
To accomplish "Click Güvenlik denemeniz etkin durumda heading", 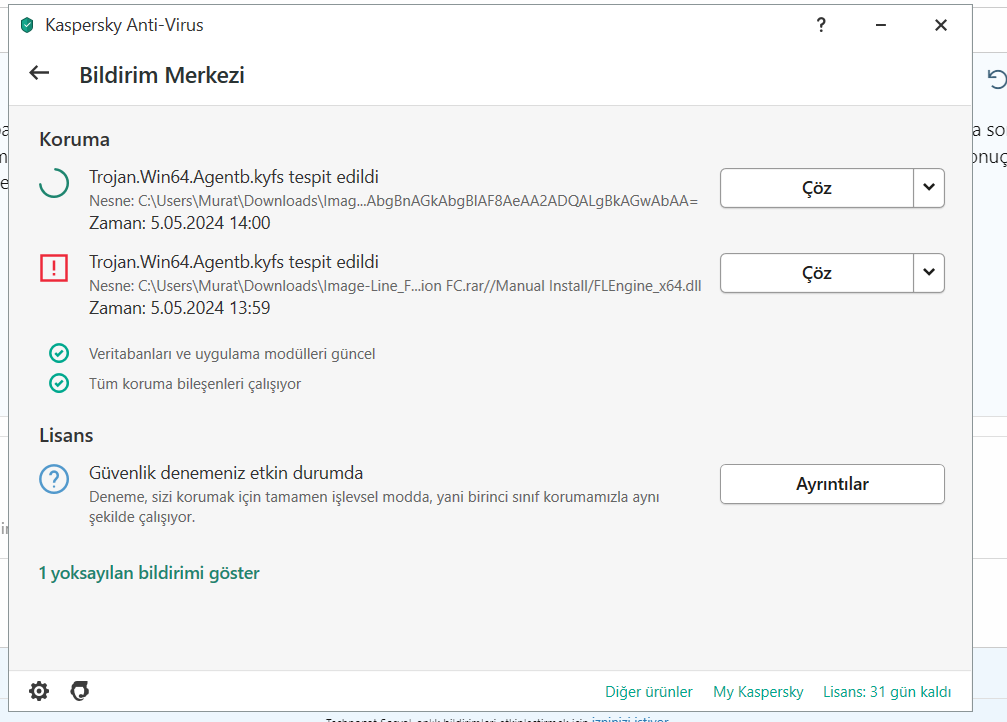I will click(x=226, y=473).
